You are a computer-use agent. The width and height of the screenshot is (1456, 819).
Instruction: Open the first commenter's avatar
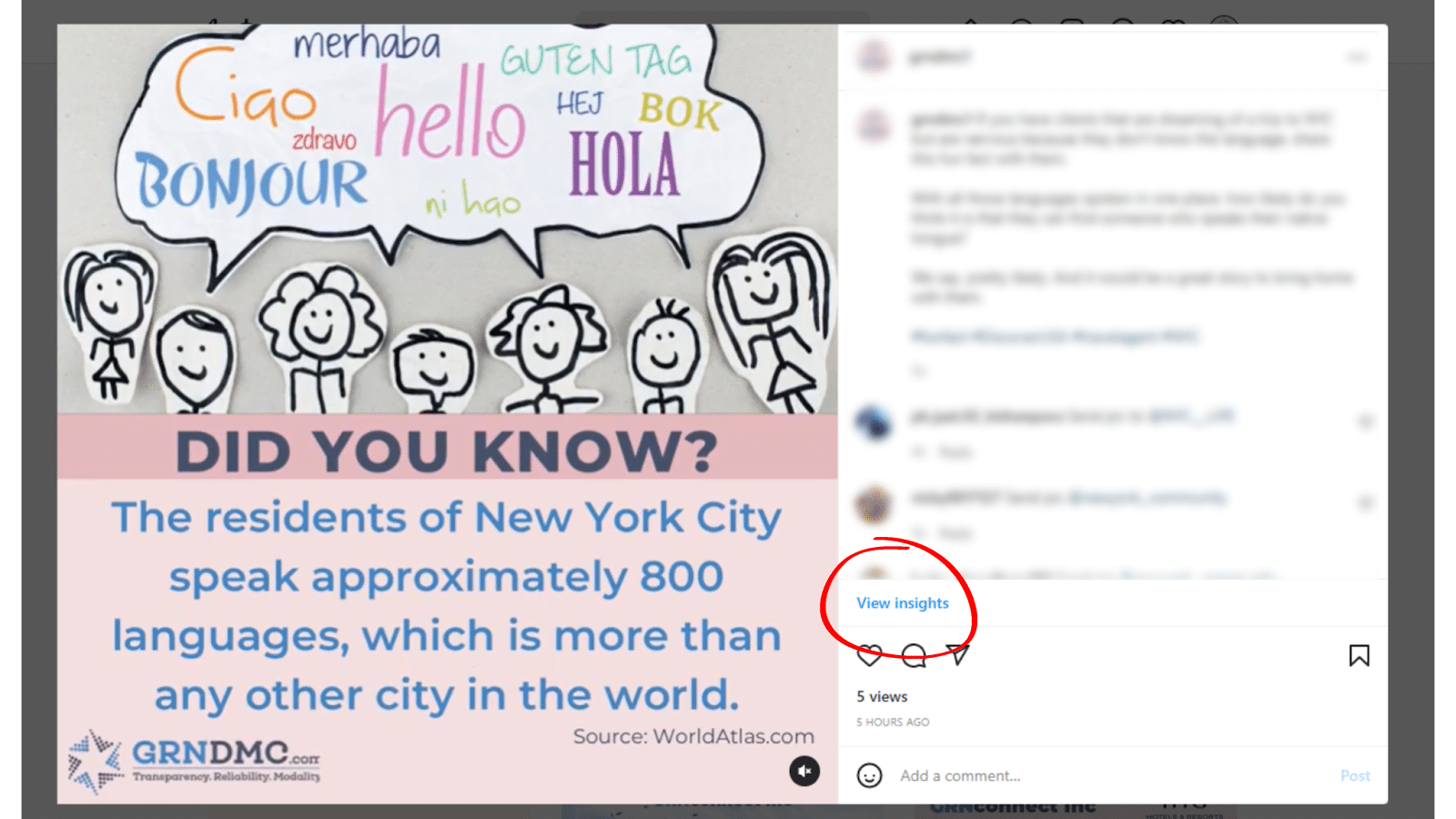coord(874,422)
